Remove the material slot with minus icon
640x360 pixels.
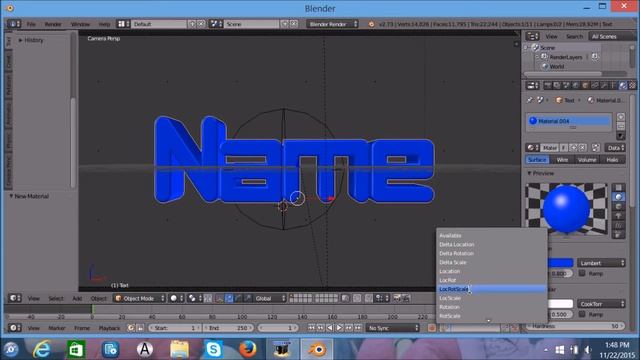tap(620, 126)
